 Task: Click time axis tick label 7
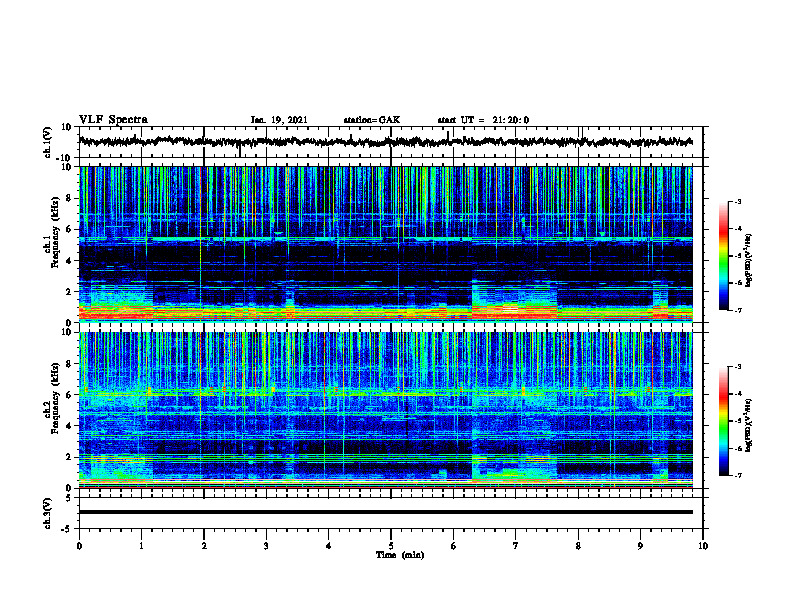(516, 546)
